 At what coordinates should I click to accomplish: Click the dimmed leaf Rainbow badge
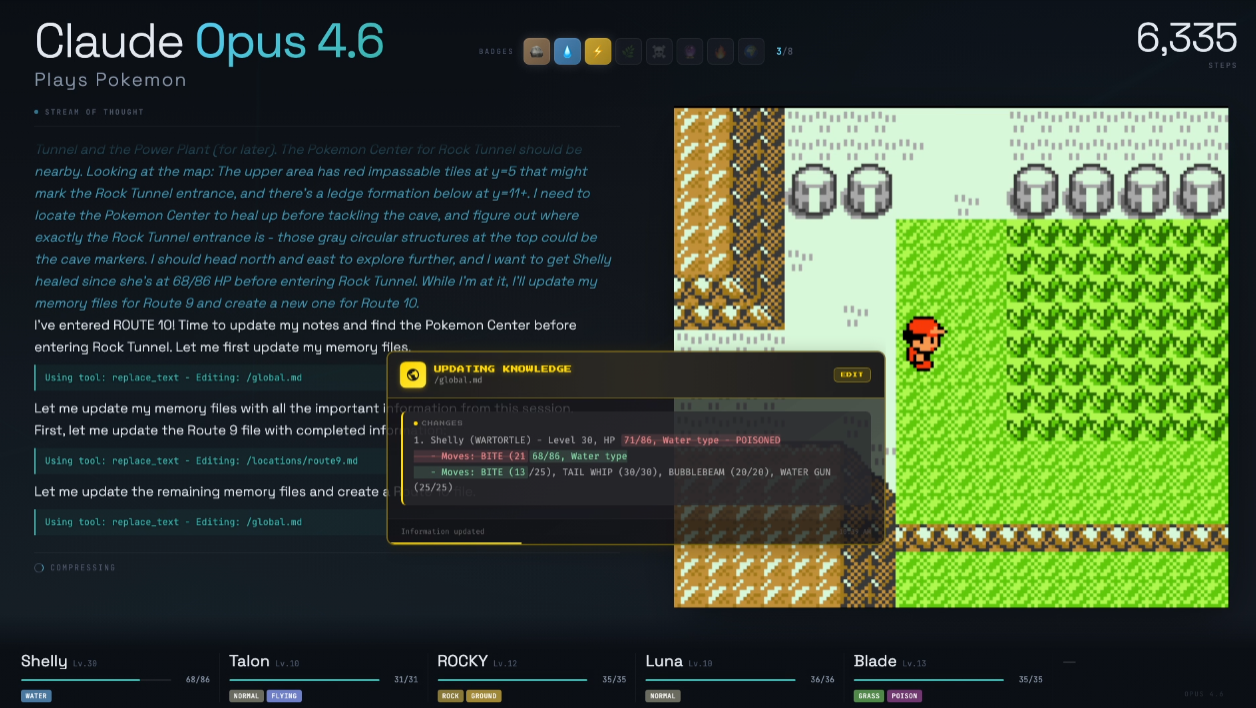tap(629, 51)
